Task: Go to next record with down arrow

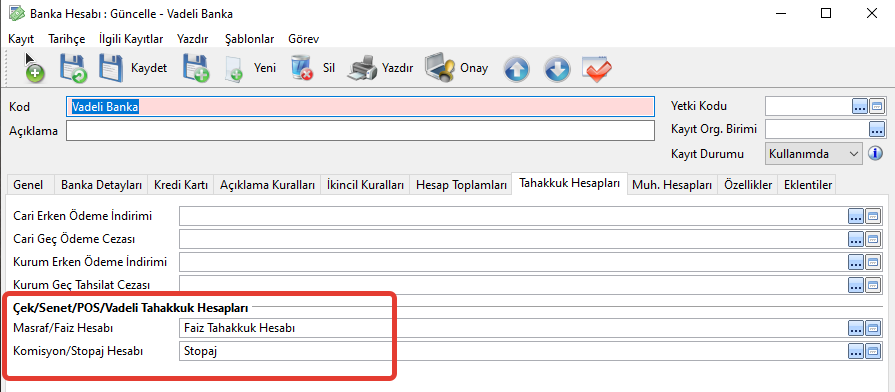Action: tap(557, 69)
